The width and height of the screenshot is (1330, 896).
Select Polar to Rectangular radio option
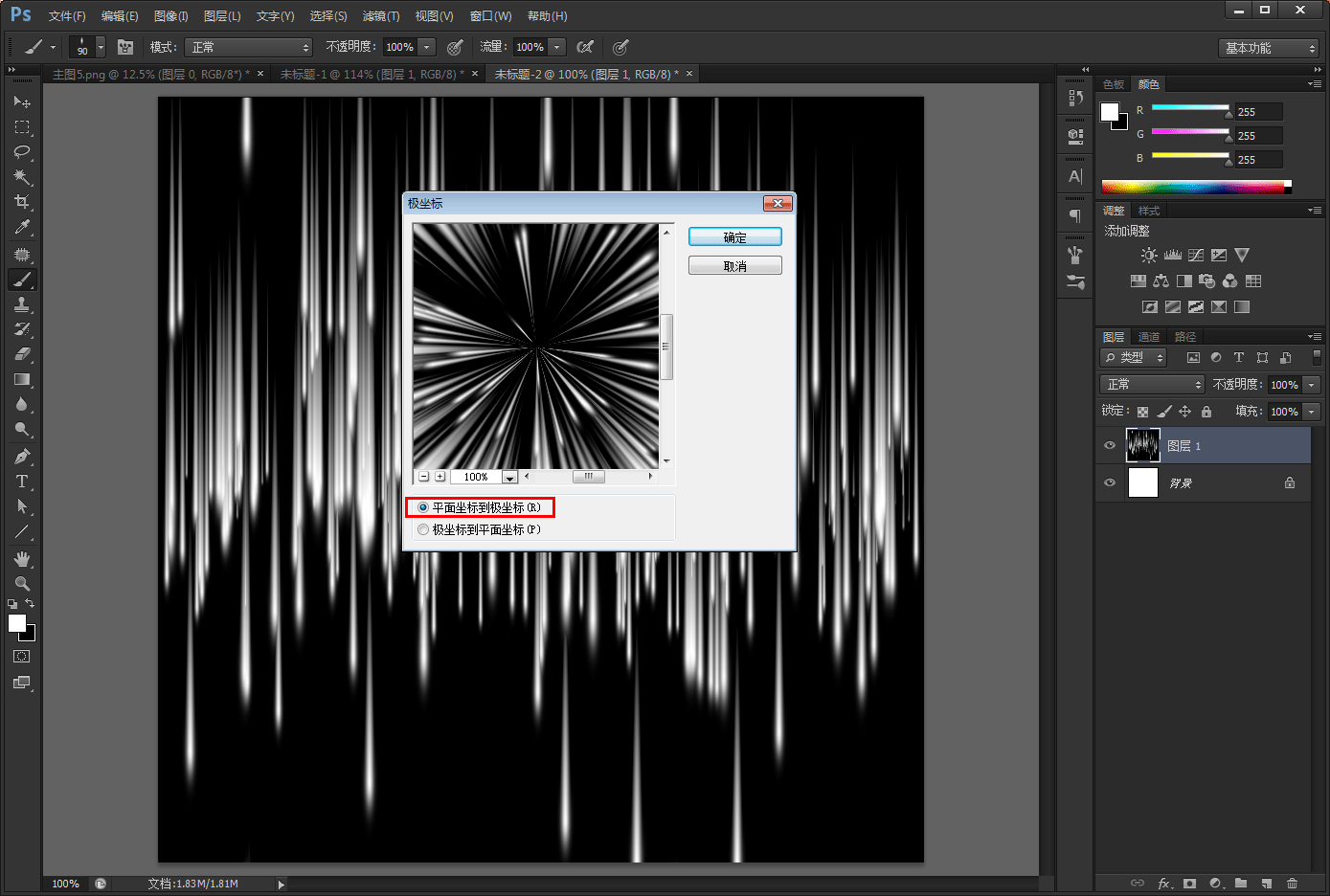click(x=480, y=529)
